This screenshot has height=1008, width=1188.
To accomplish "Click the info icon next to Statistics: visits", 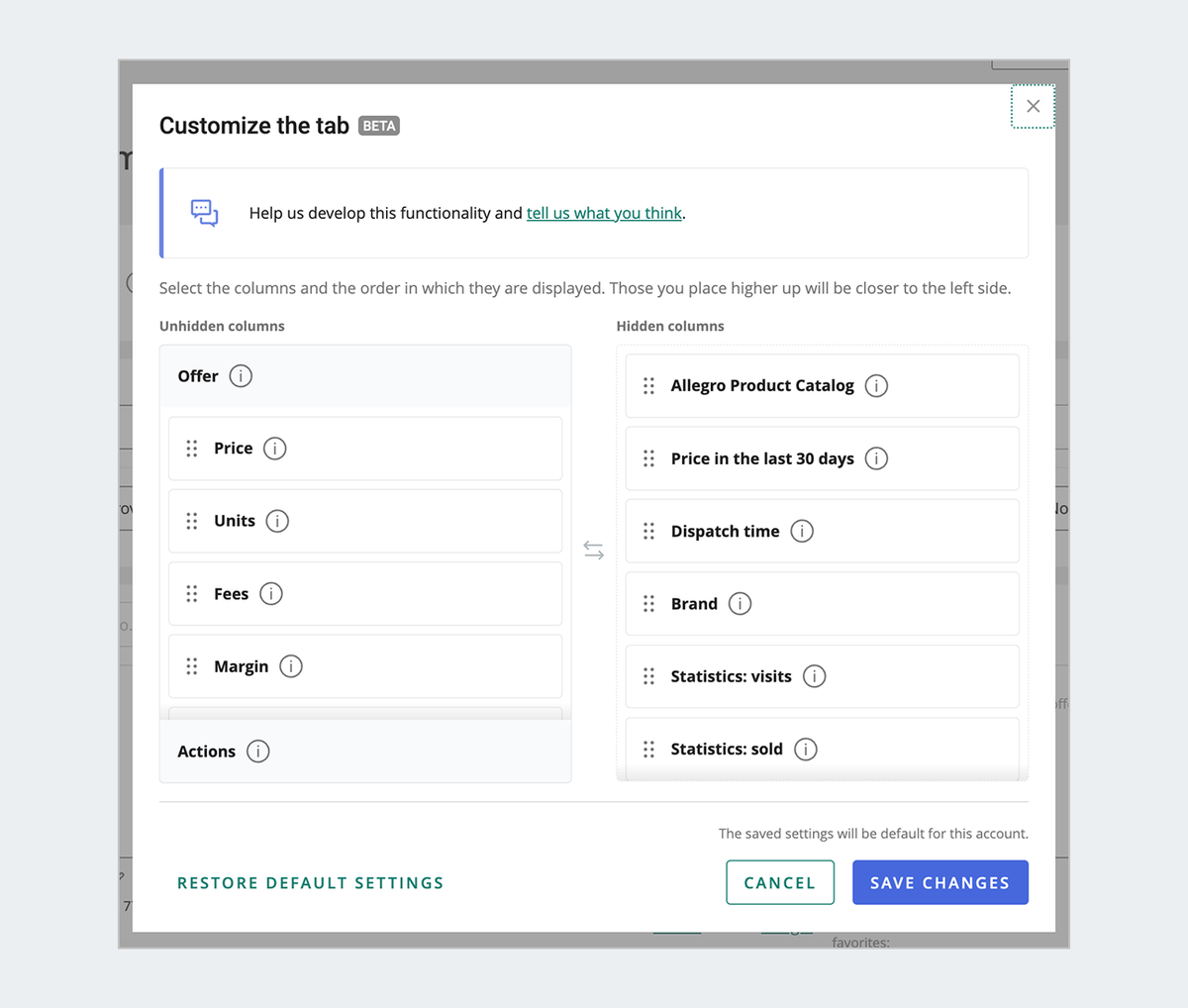I will 815,676.
